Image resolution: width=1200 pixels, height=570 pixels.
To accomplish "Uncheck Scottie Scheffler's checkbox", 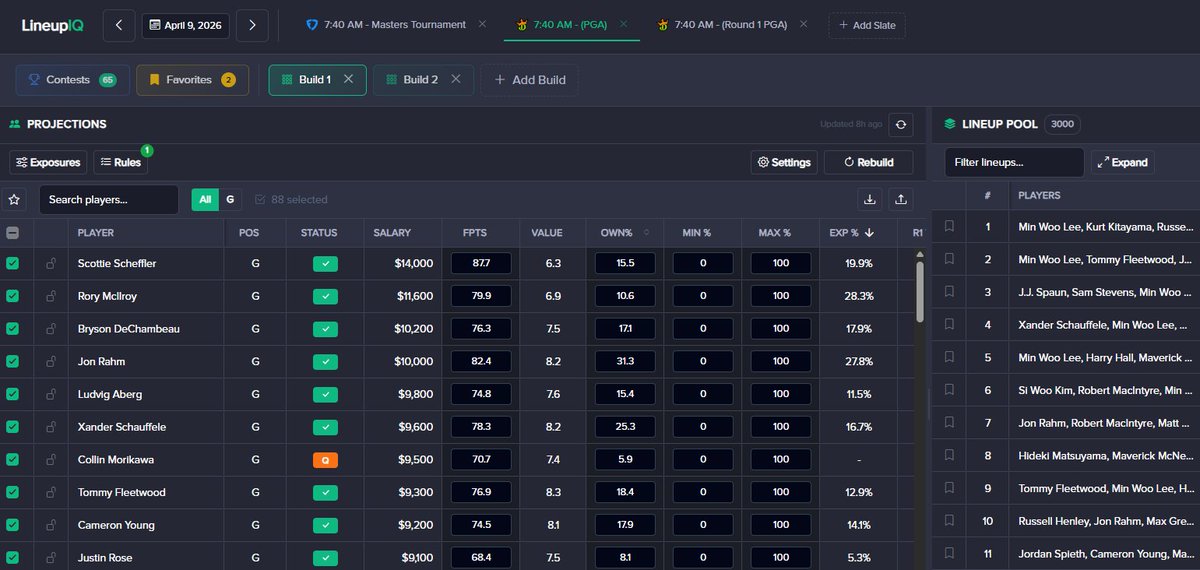I will point(12,264).
